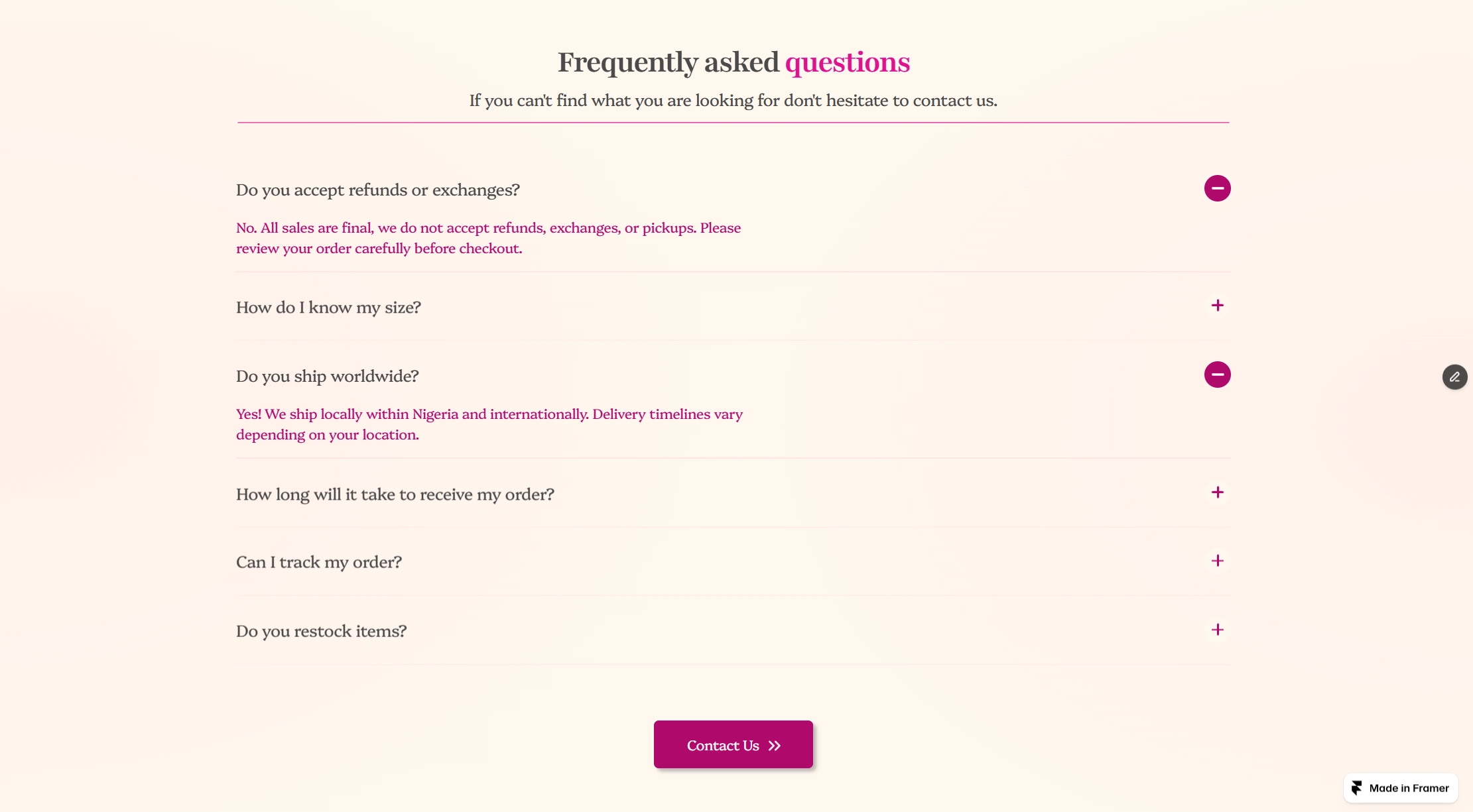Image resolution: width=1473 pixels, height=812 pixels.
Task: Expand 'Do you restock items' plus icon
Action: pos(1218,630)
